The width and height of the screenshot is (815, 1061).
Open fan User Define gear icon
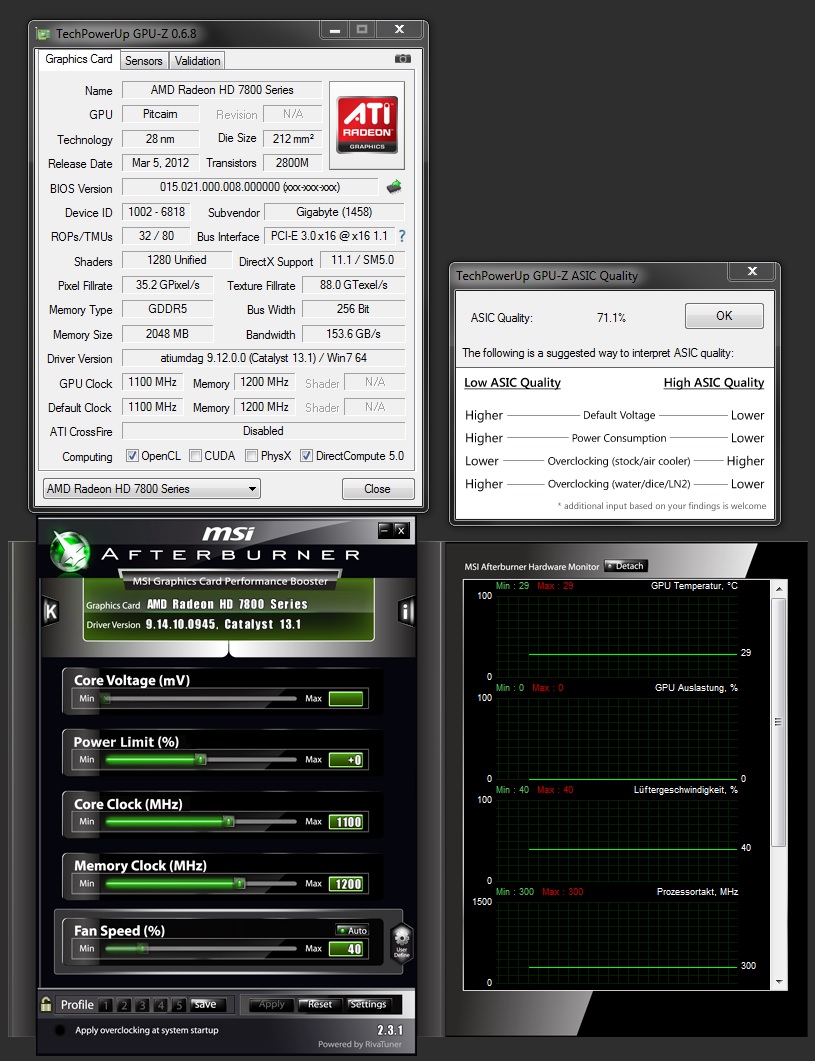pyautogui.click(x=401, y=941)
